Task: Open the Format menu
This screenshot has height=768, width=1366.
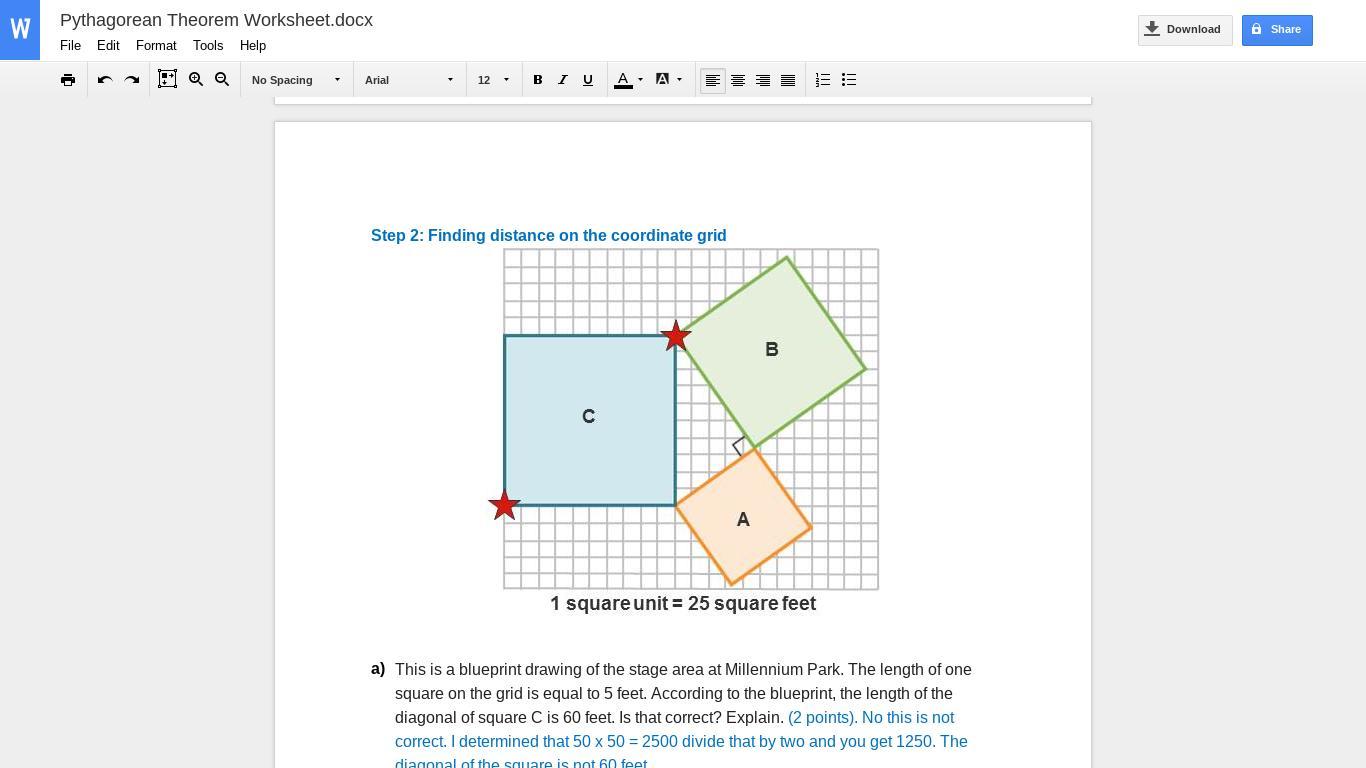Action: coord(156,46)
